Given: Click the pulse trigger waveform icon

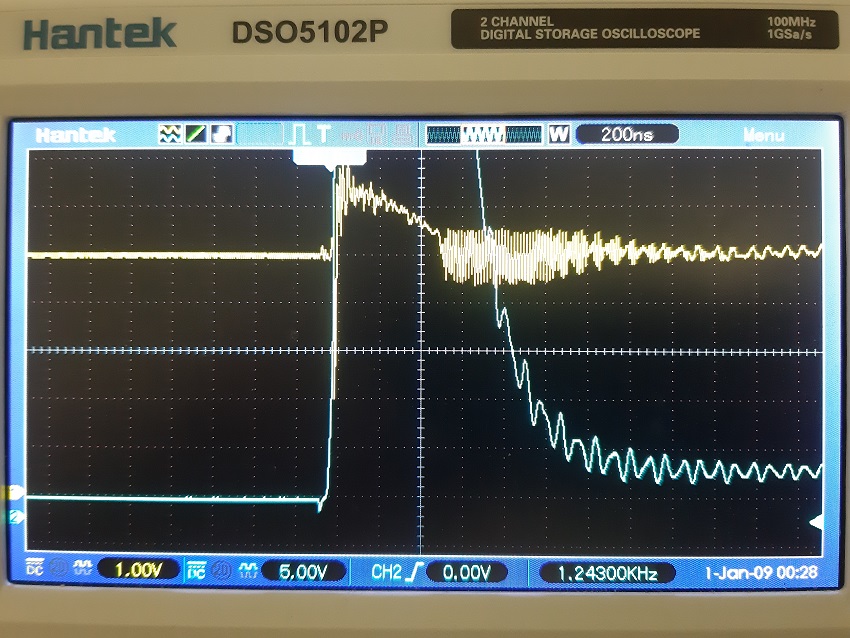Looking at the screenshot, I should tap(300, 134).
